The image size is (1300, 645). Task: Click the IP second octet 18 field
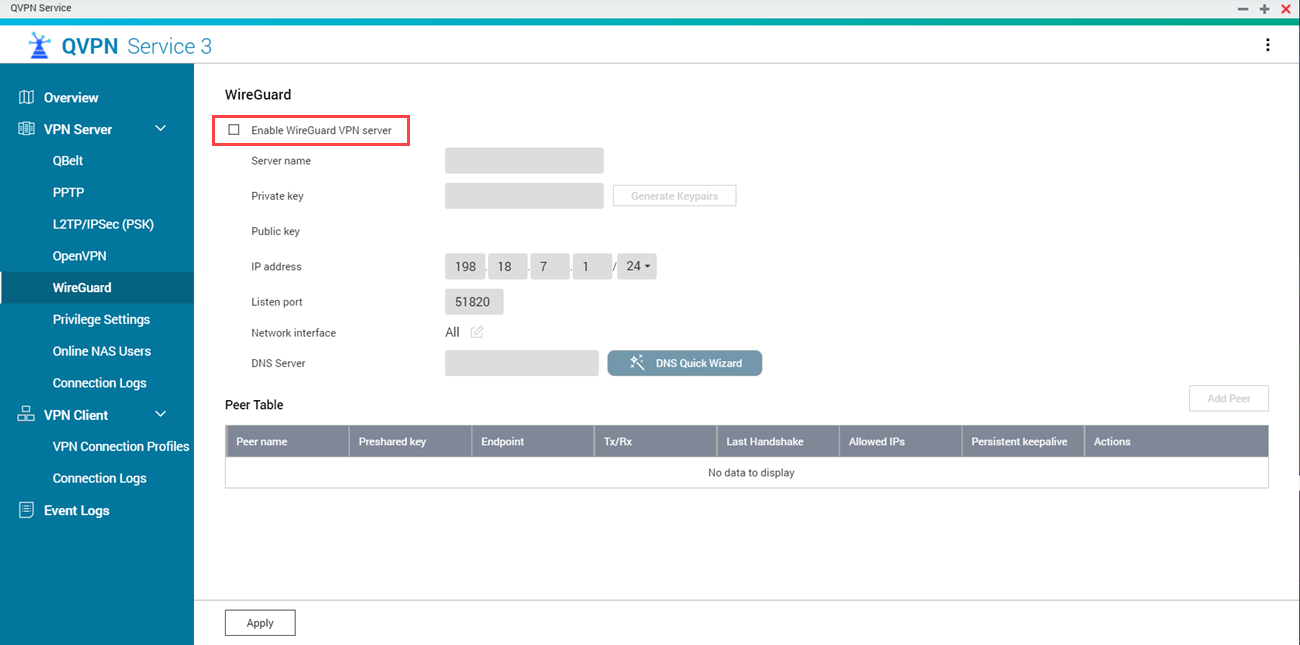[x=507, y=266]
